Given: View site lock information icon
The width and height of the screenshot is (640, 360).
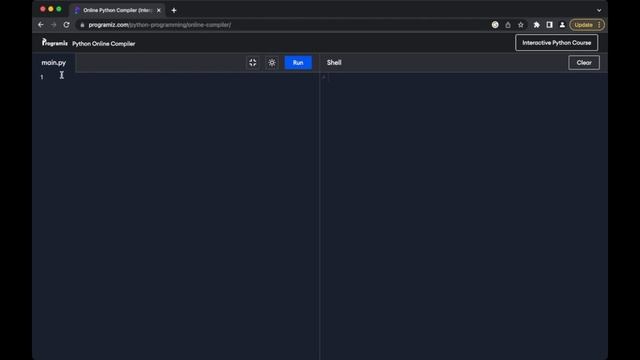Looking at the screenshot, I should 82,25.
